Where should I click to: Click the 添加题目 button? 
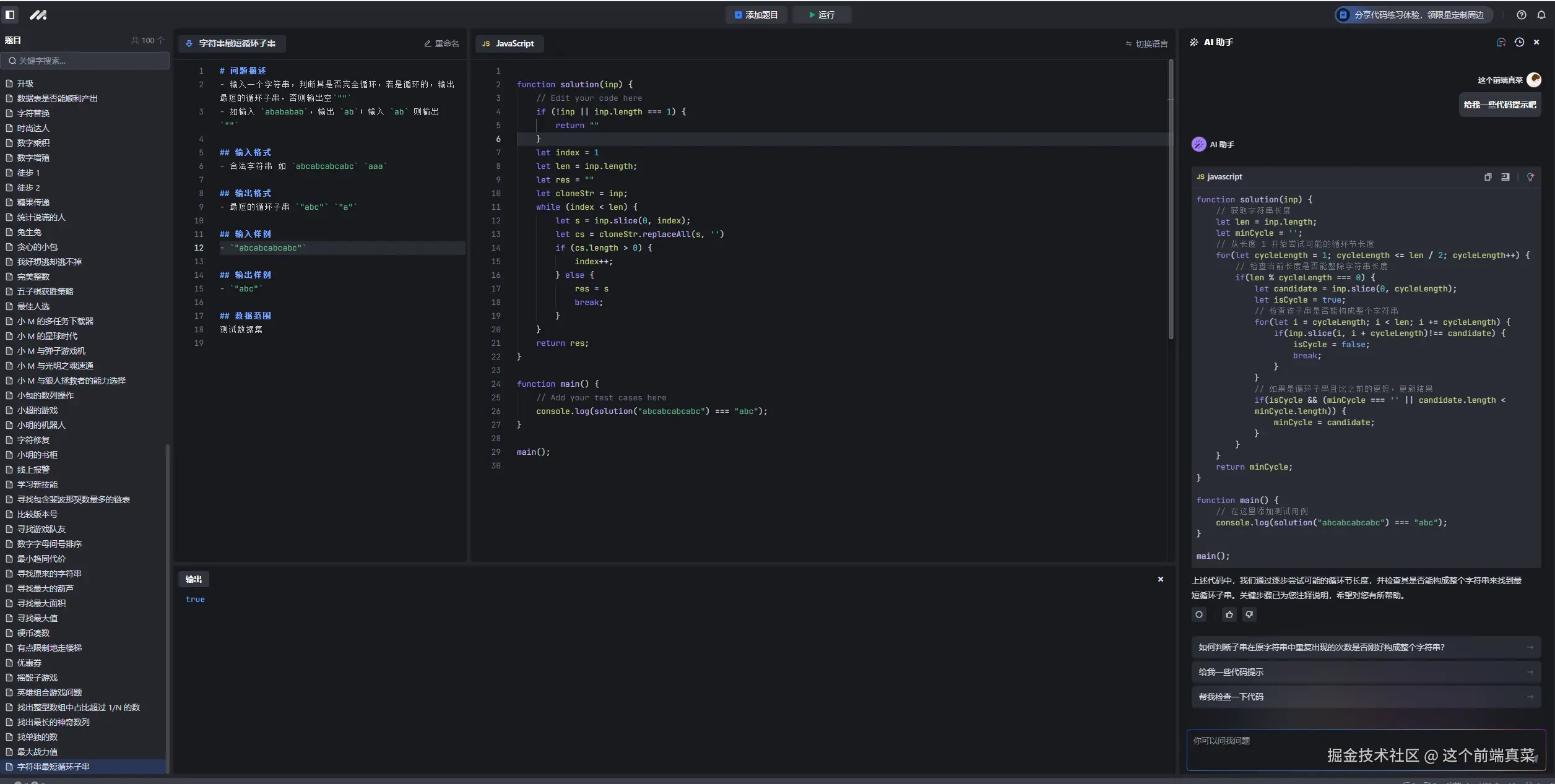(756, 15)
